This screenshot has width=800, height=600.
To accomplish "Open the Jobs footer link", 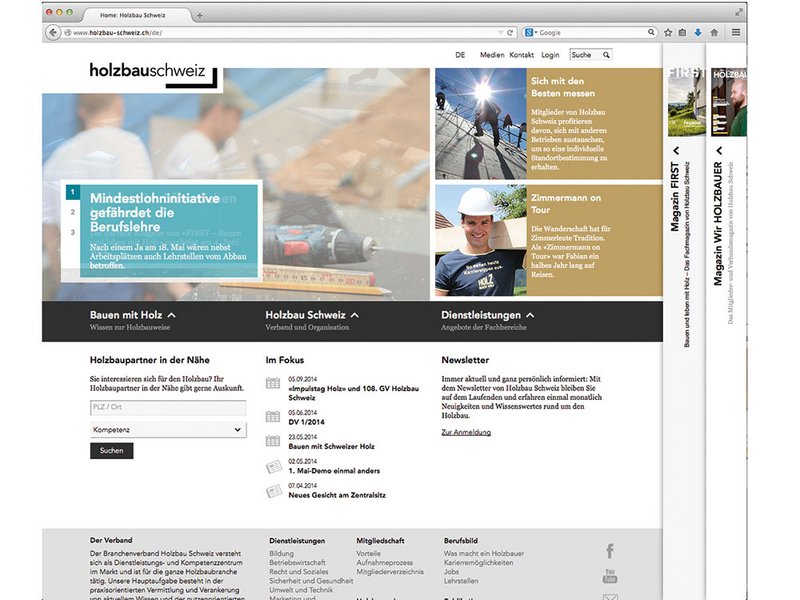I will pos(451,572).
